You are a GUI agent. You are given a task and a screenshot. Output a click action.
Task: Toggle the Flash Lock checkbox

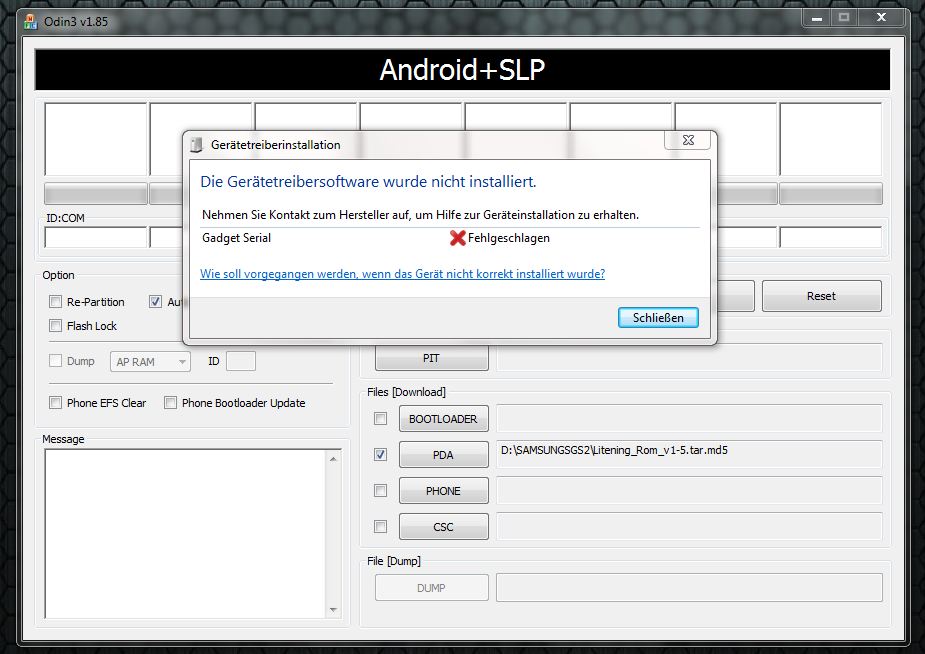[56, 326]
